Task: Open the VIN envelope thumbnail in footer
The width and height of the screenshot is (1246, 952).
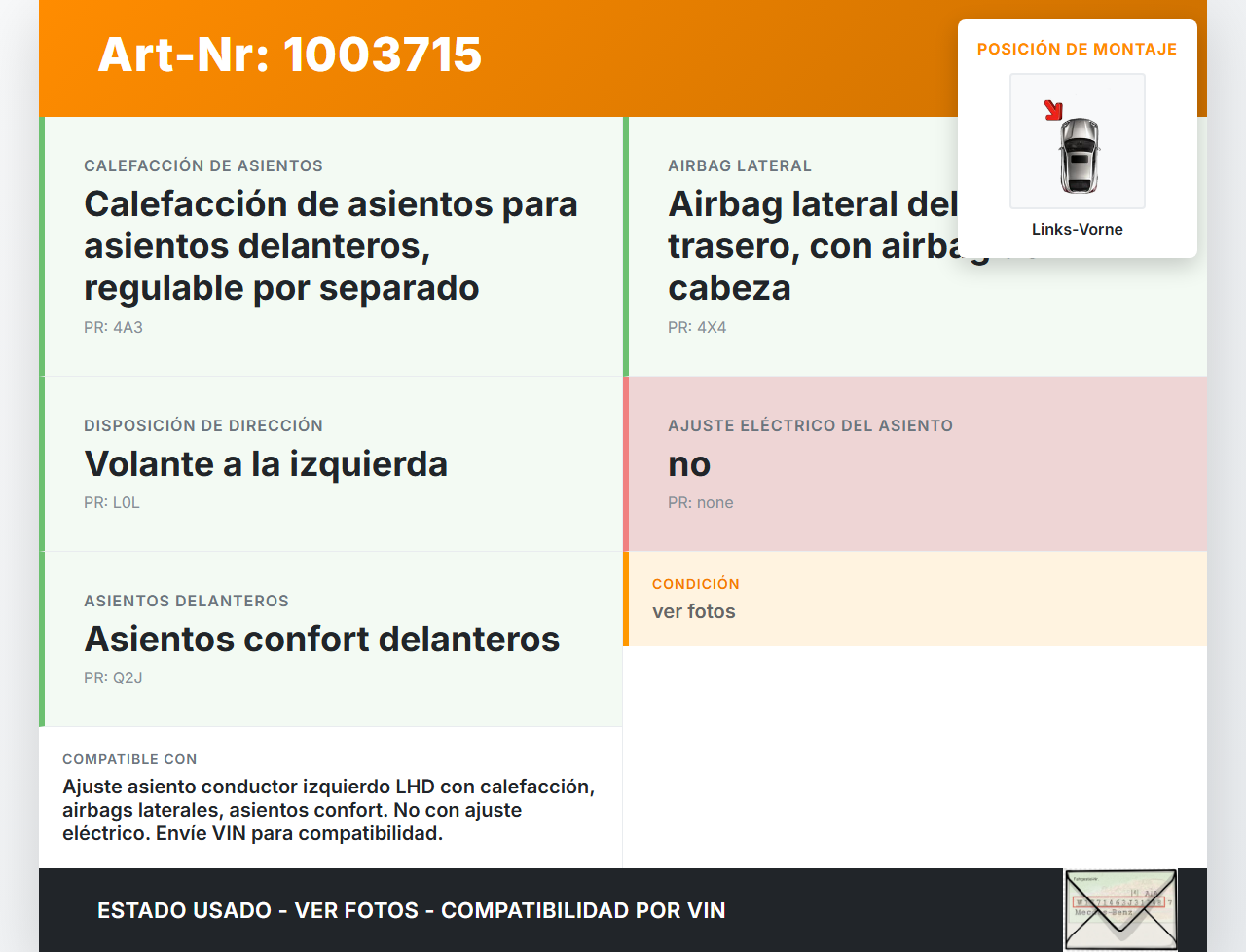Action: (1119, 909)
